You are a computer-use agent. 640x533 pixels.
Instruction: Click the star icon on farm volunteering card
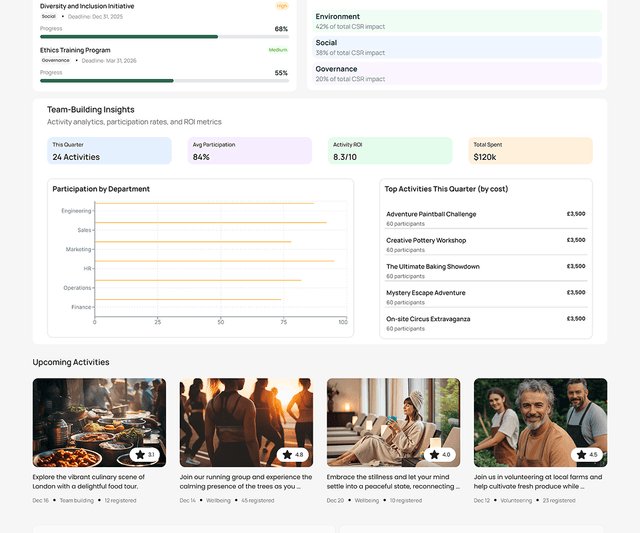581,454
